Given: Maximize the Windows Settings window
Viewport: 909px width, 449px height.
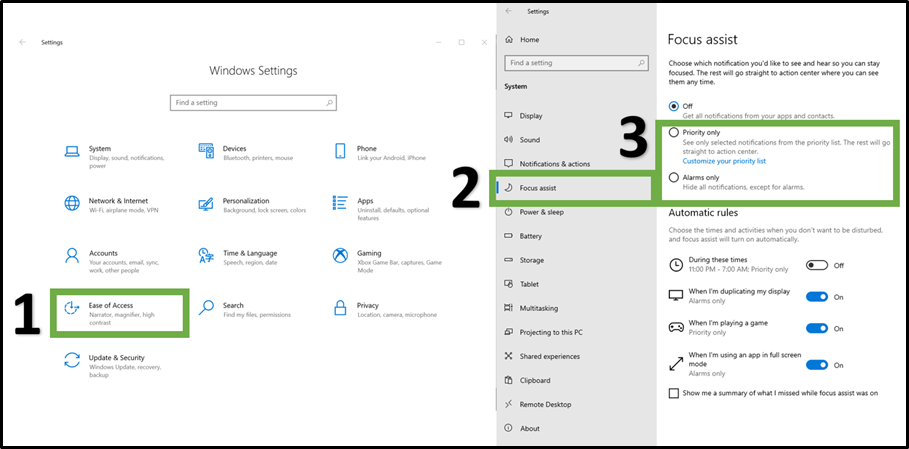Looking at the screenshot, I should 461,42.
